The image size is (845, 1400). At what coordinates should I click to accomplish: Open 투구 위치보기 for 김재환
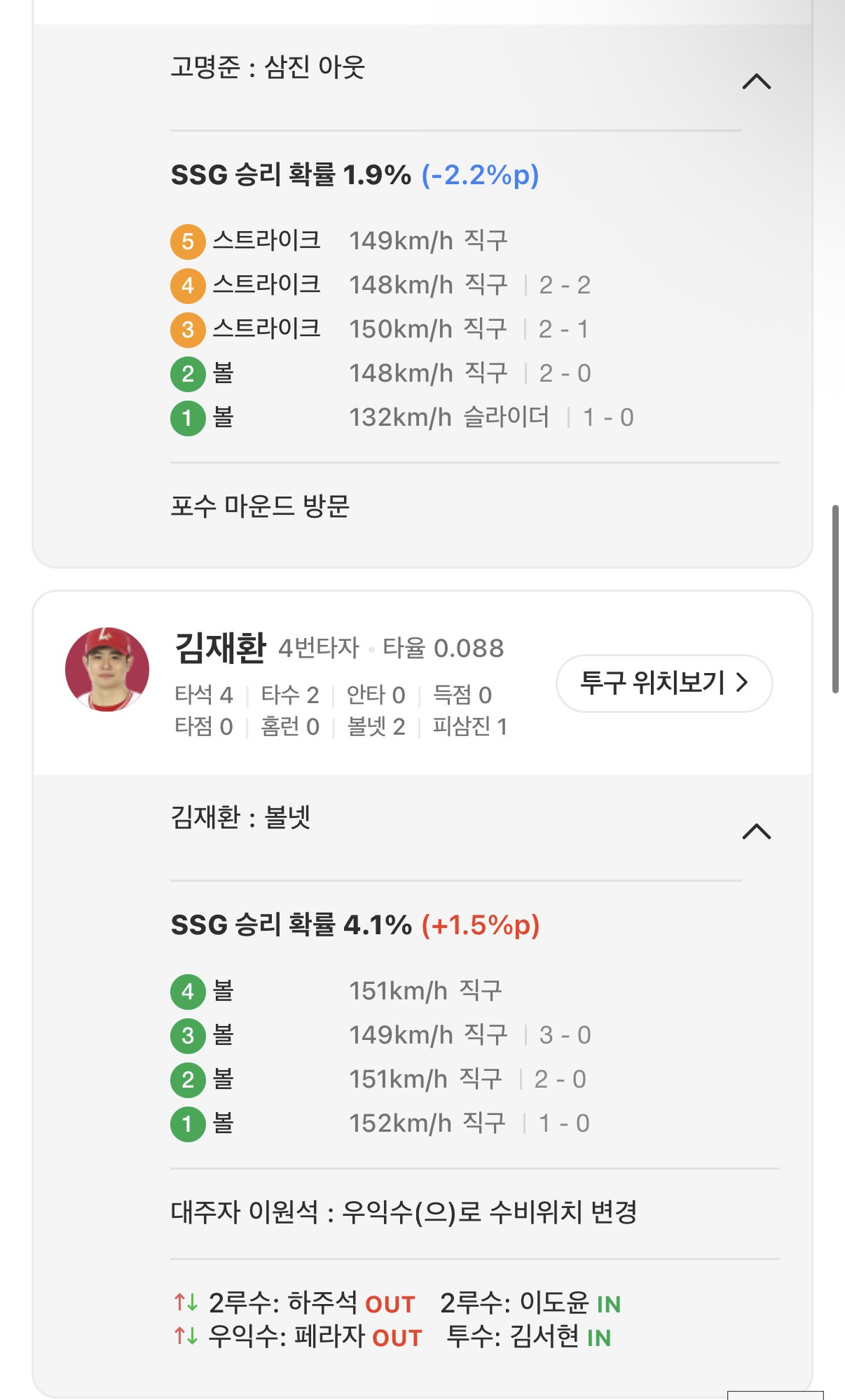pyautogui.click(x=664, y=683)
